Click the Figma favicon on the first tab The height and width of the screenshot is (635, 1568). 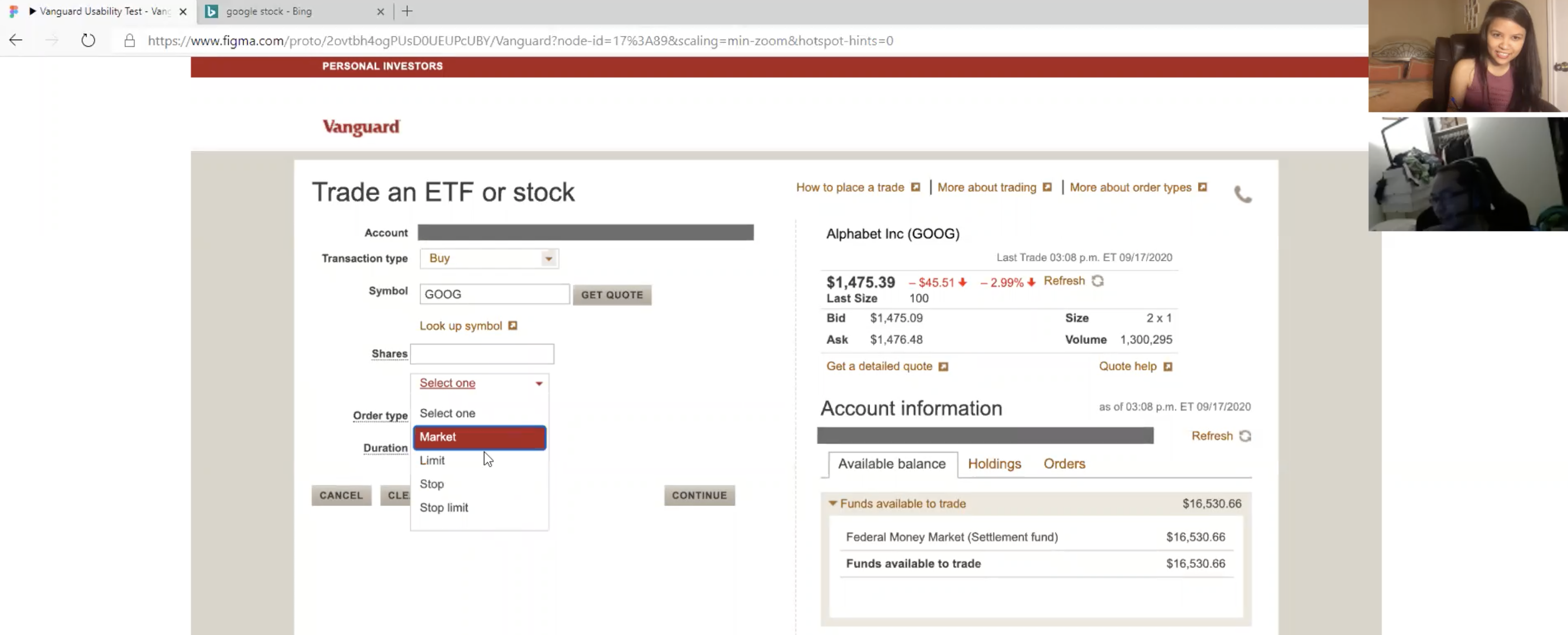point(14,11)
